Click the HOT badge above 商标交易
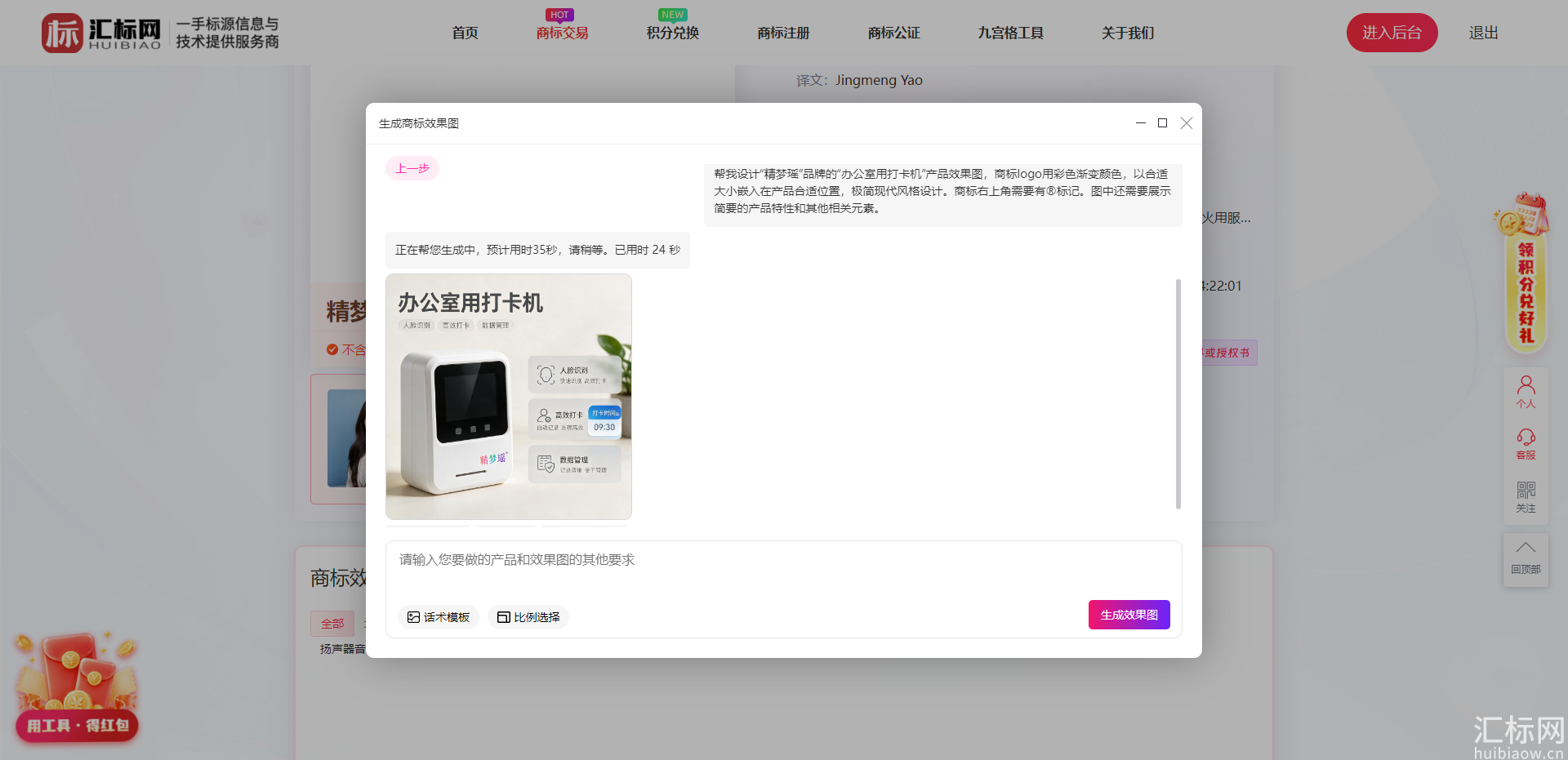The height and width of the screenshot is (760, 1568). (x=559, y=15)
